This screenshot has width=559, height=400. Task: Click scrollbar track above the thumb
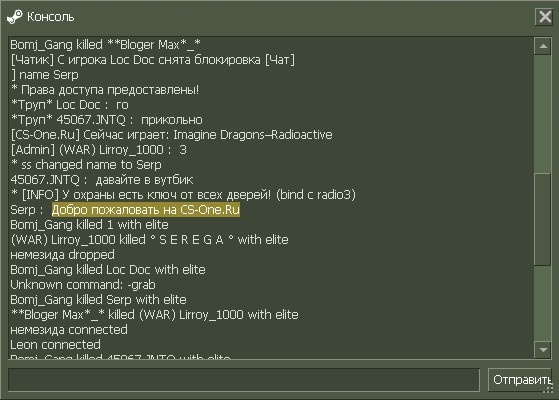coord(543,114)
